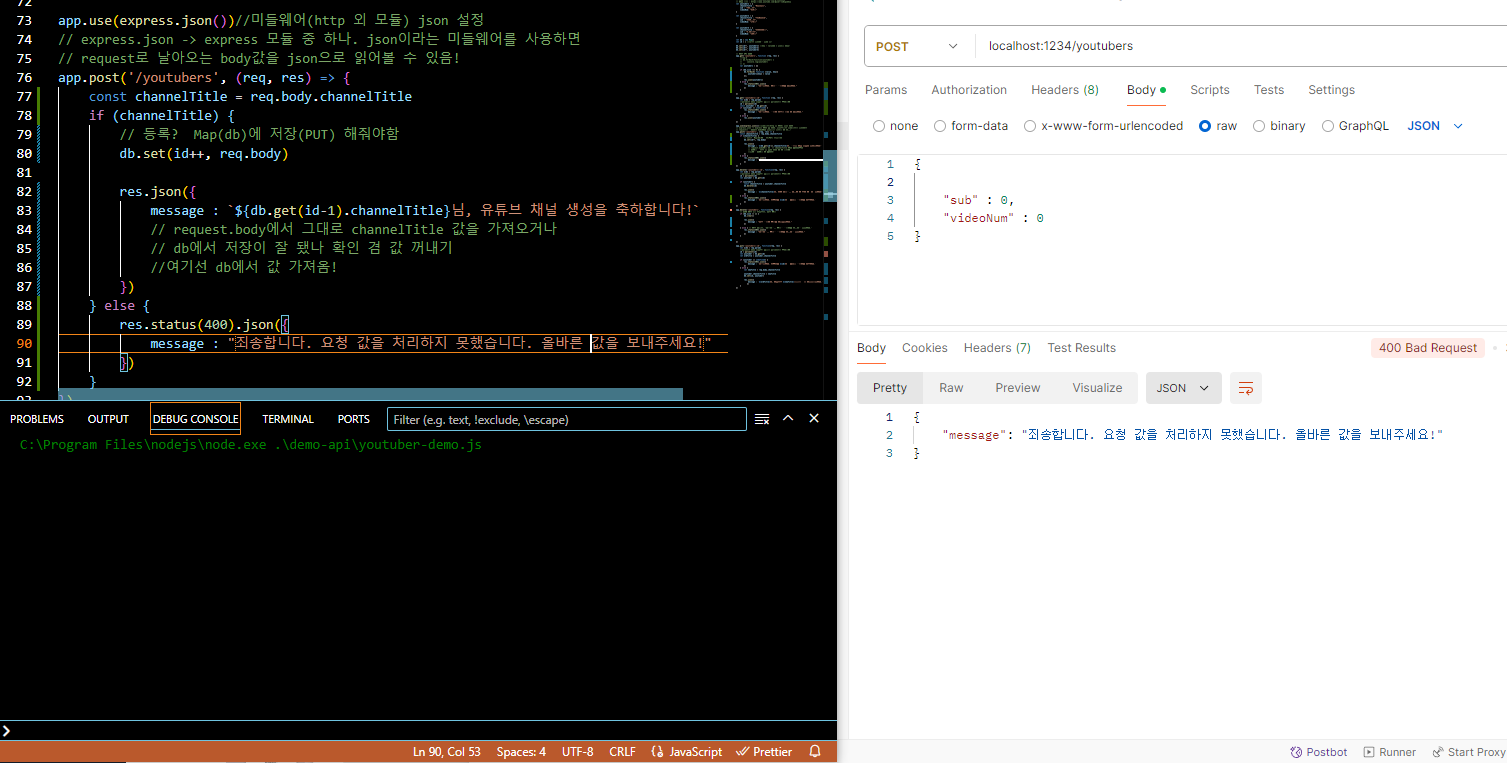1507x763 pixels.
Task: Click the Prettier status bar item
Action: tap(764, 752)
